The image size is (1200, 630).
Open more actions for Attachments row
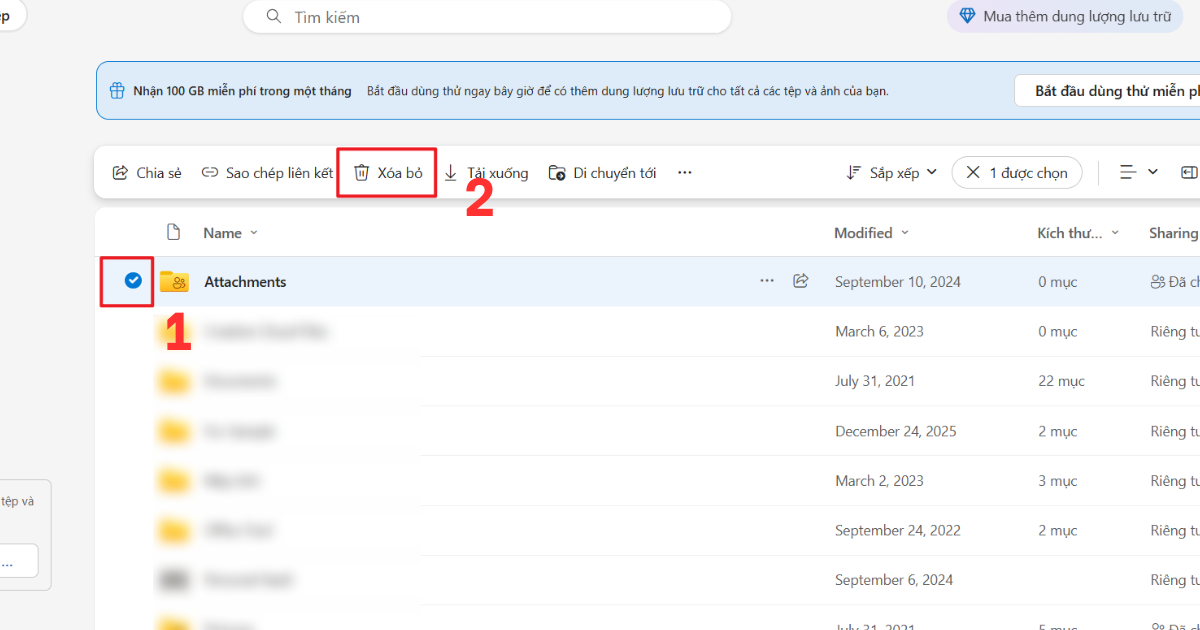[x=767, y=281]
